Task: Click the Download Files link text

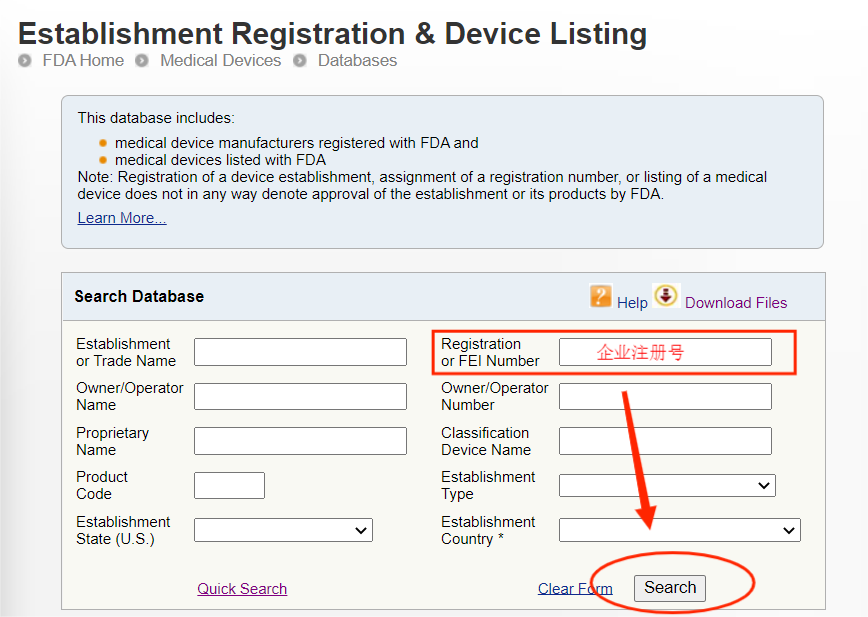Action: [736, 302]
